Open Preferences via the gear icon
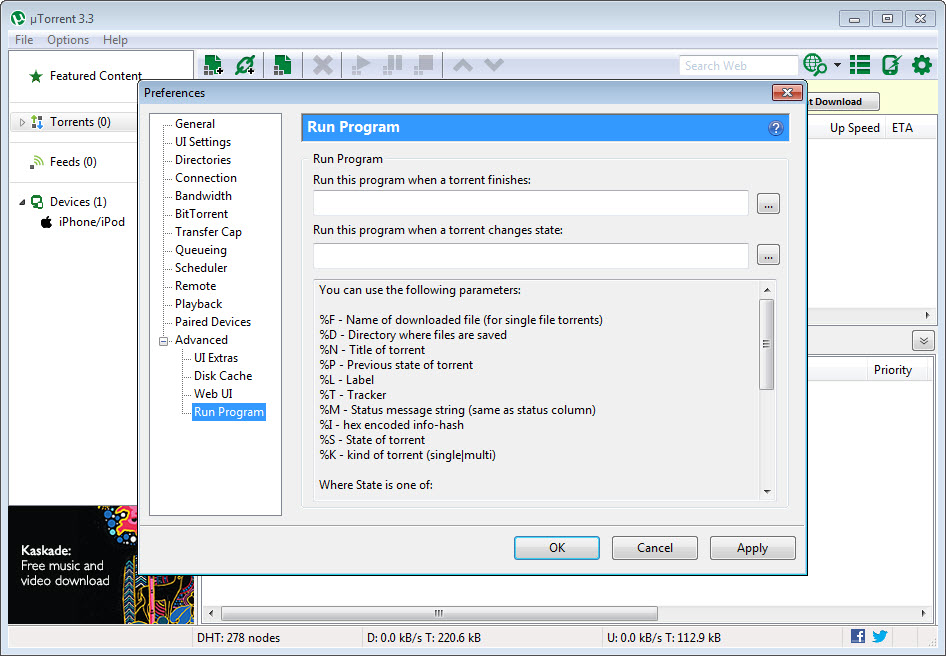946x656 pixels. [x=922, y=65]
